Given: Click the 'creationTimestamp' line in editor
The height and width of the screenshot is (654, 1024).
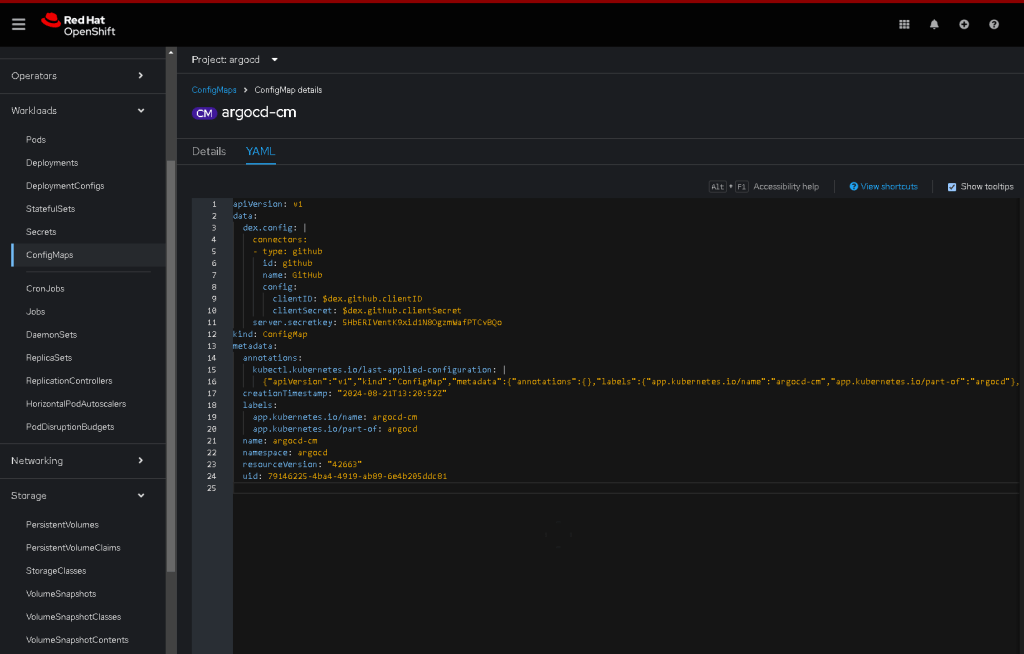Looking at the screenshot, I should tap(345, 393).
